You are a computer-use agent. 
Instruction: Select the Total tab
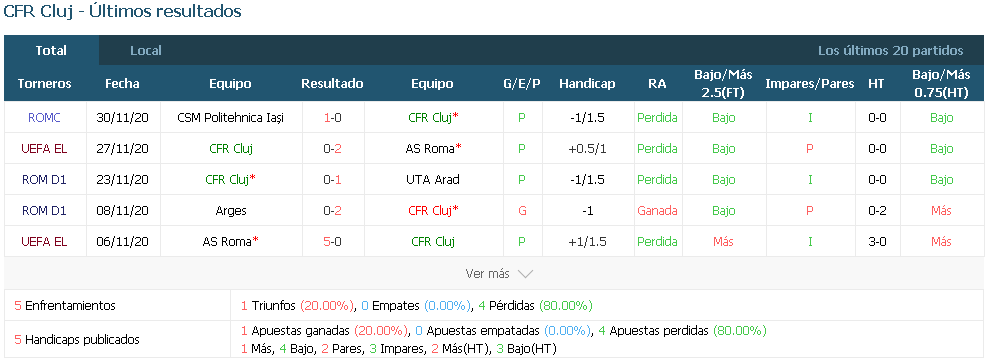(x=51, y=50)
